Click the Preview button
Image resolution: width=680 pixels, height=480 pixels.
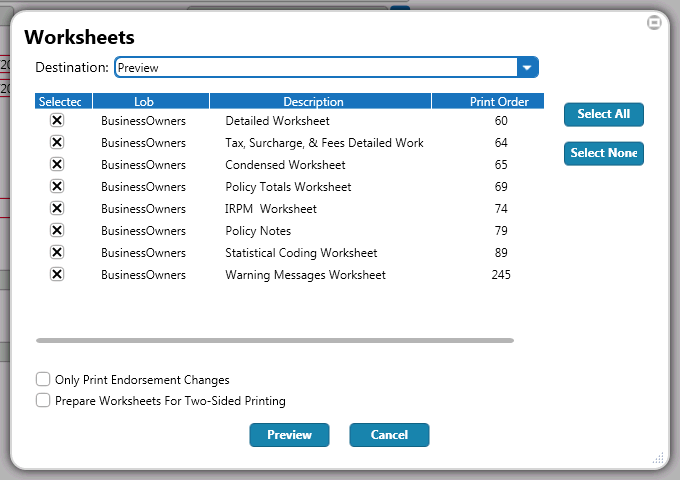pyautogui.click(x=289, y=435)
